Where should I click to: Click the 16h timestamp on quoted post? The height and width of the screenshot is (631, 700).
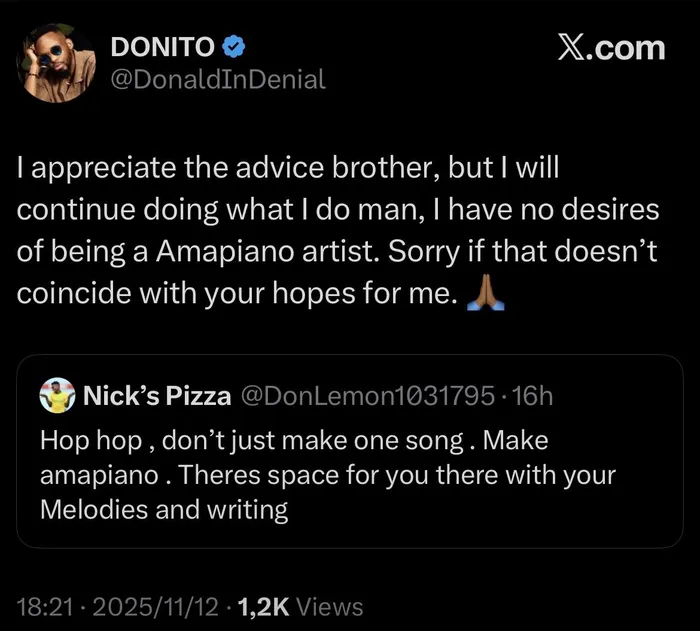(x=532, y=397)
